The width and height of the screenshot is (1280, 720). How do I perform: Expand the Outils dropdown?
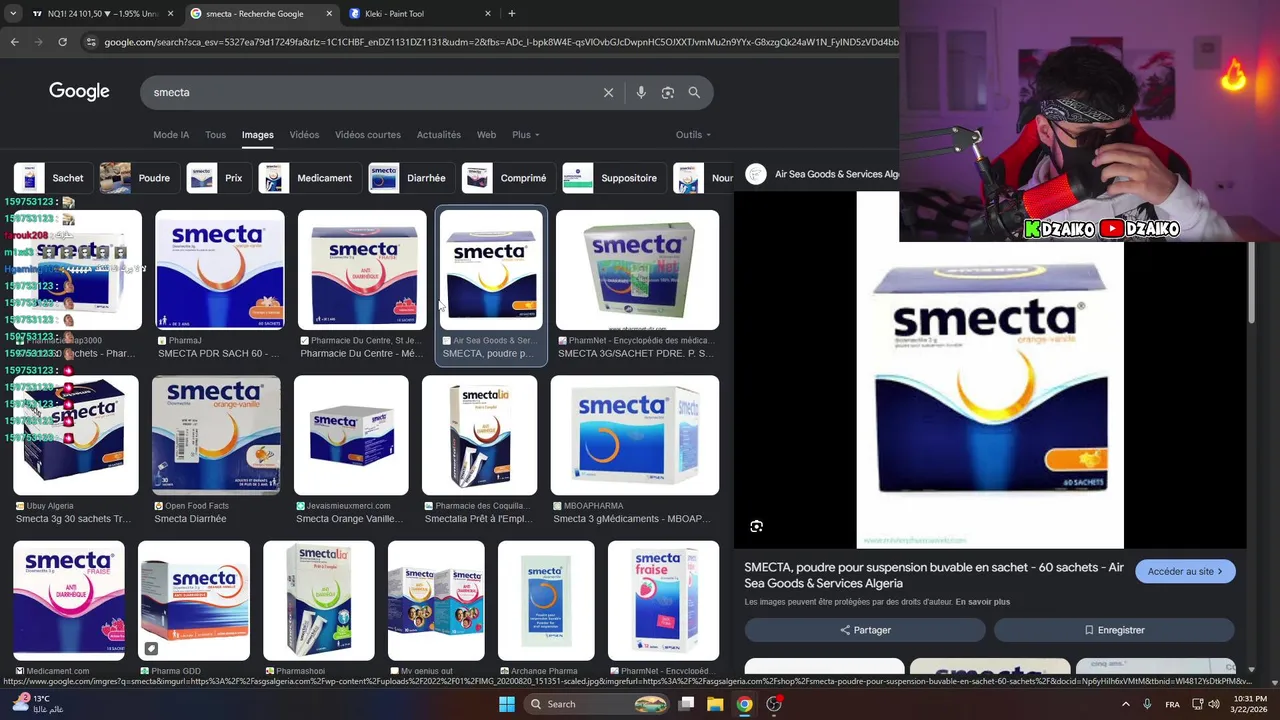click(x=693, y=135)
